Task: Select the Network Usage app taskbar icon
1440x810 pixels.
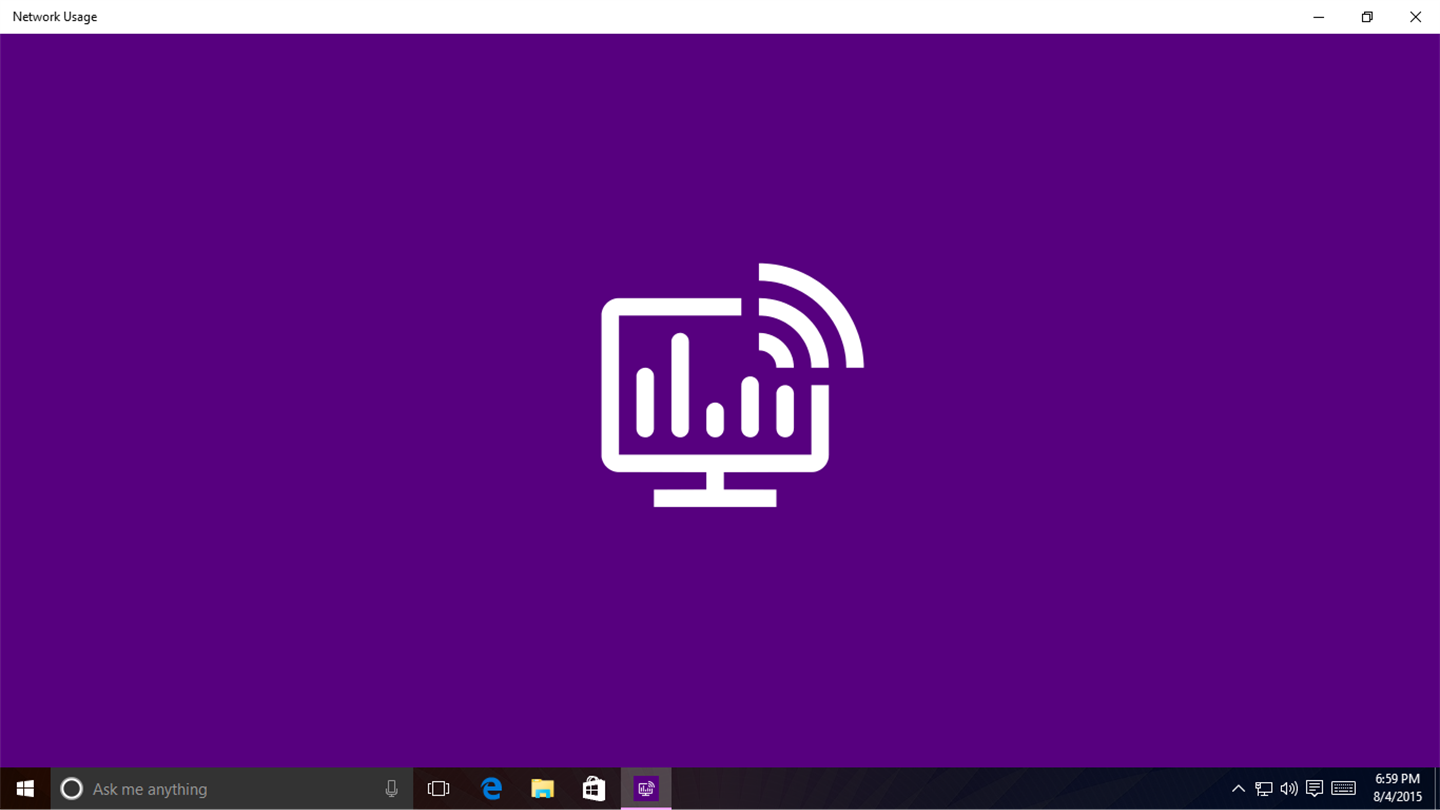Action: tap(646, 789)
